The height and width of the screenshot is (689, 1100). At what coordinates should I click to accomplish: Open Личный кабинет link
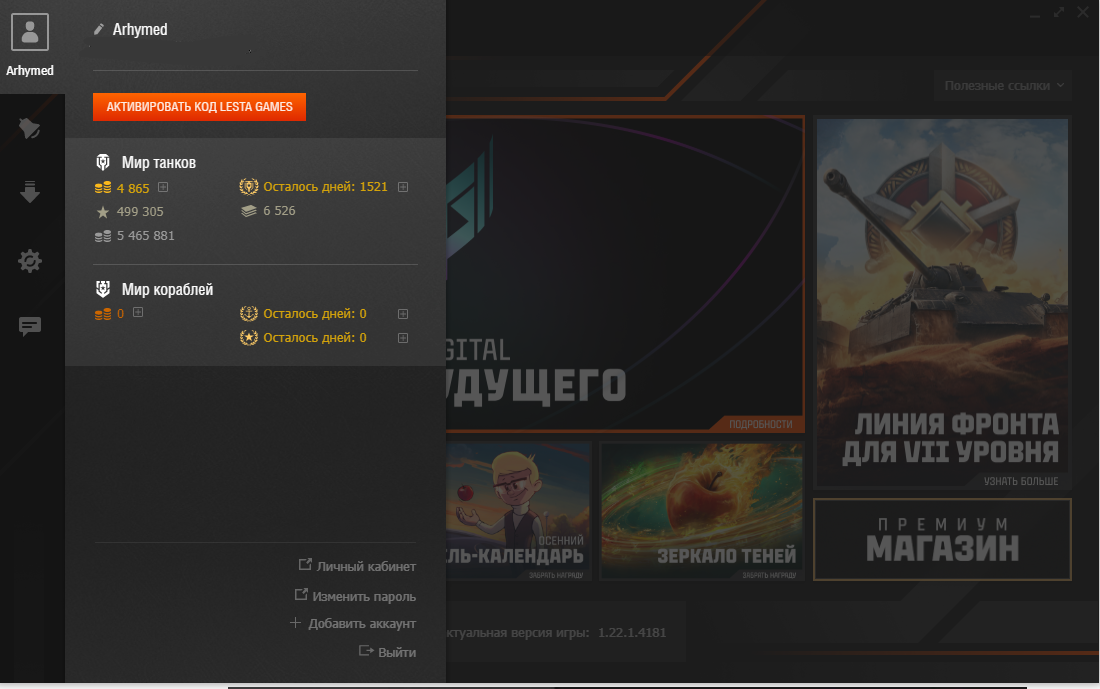[358, 566]
